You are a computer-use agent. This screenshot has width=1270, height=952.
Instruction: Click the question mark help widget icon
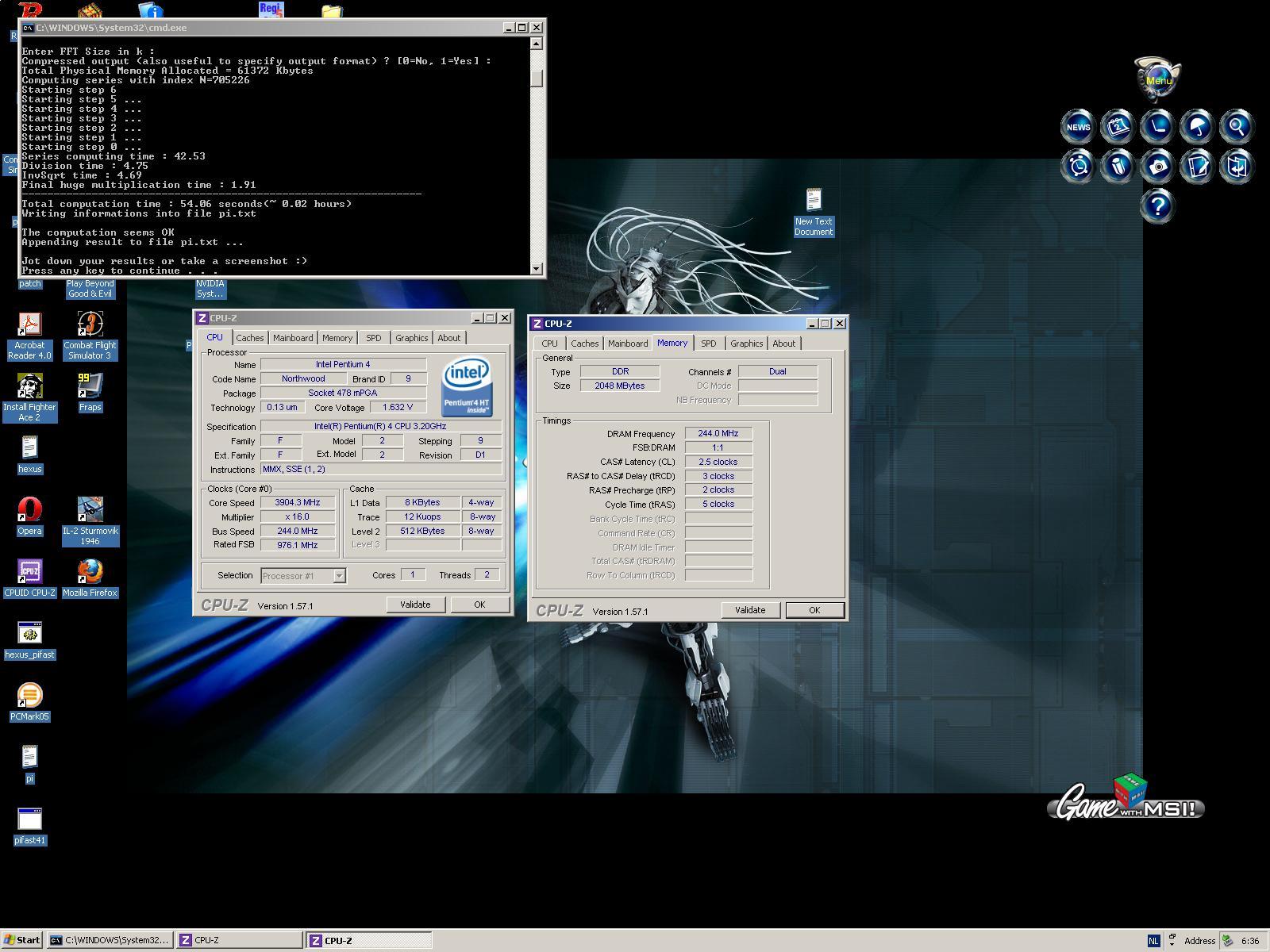[x=1157, y=206]
